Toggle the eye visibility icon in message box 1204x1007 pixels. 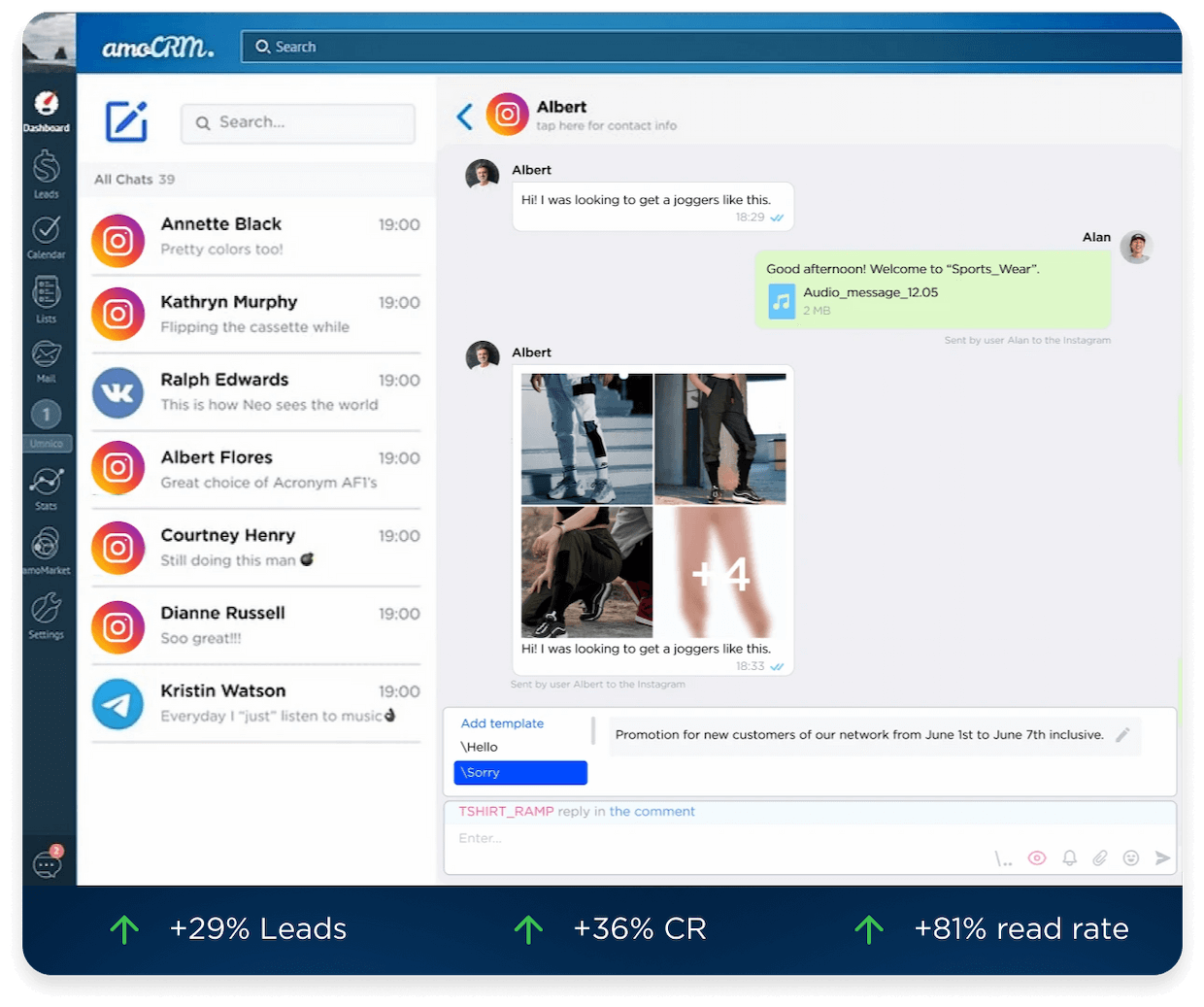1037,858
